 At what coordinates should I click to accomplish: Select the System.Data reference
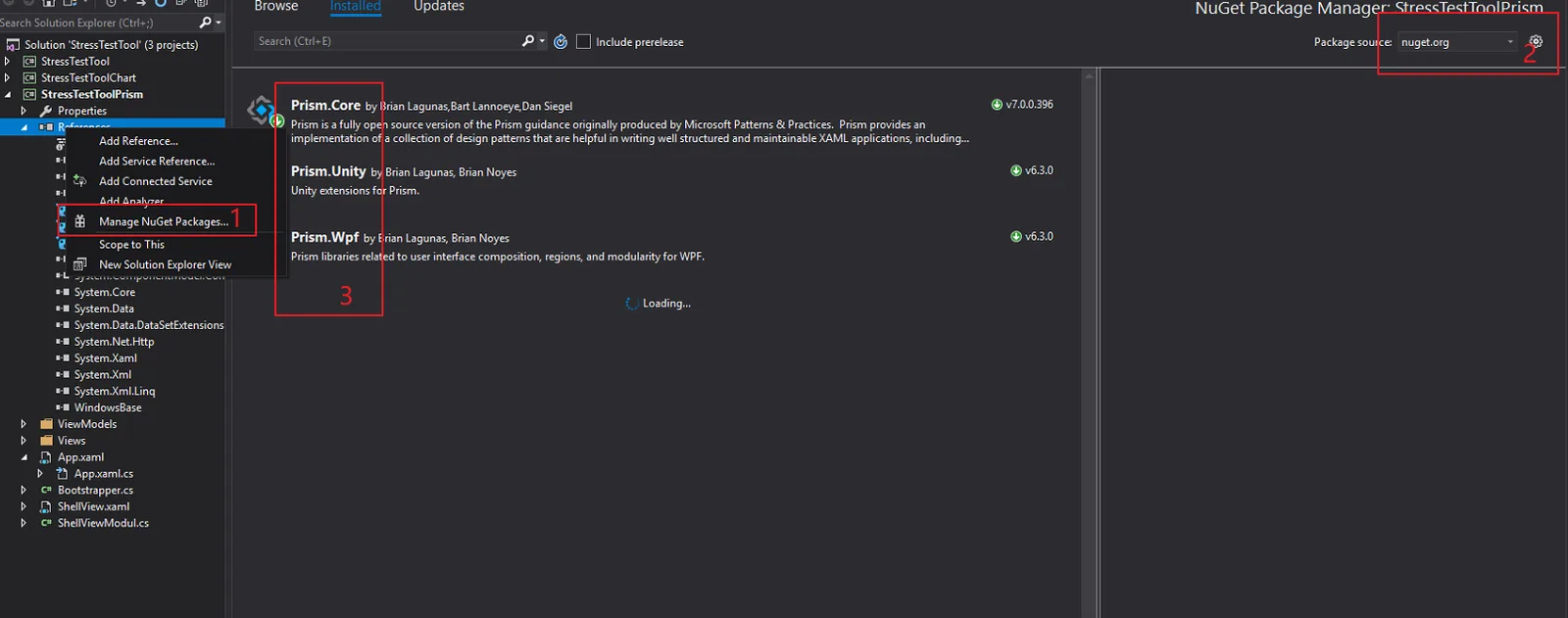104,309
